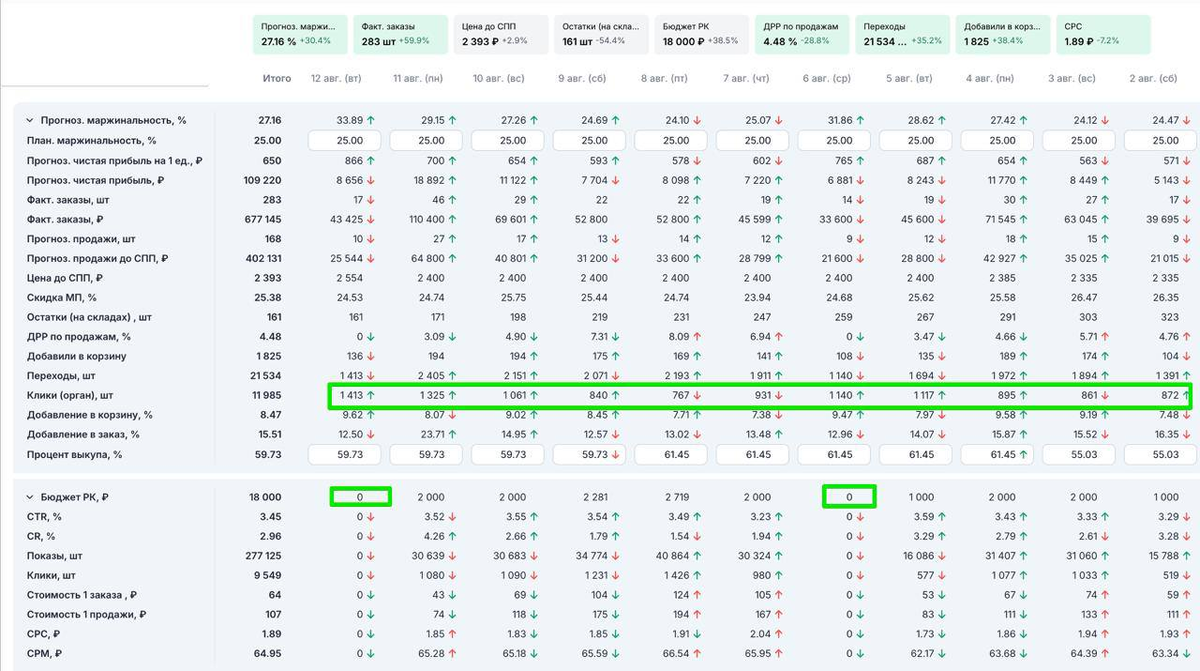The height and width of the screenshot is (671, 1200).
Task: Collapse the Бюджет РК section chevron
Action: (29, 497)
